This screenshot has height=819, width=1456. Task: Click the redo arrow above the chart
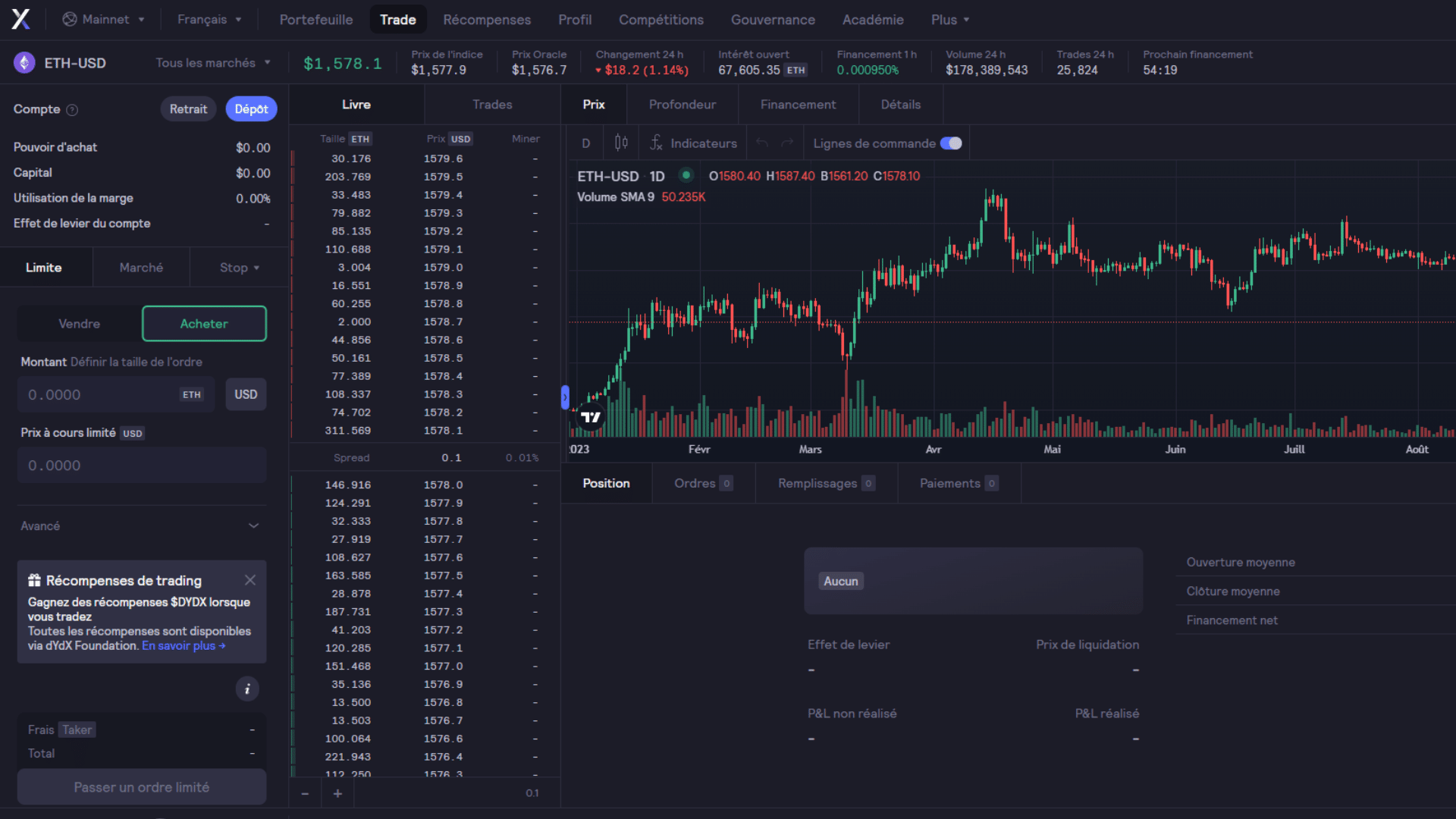pos(787,143)
